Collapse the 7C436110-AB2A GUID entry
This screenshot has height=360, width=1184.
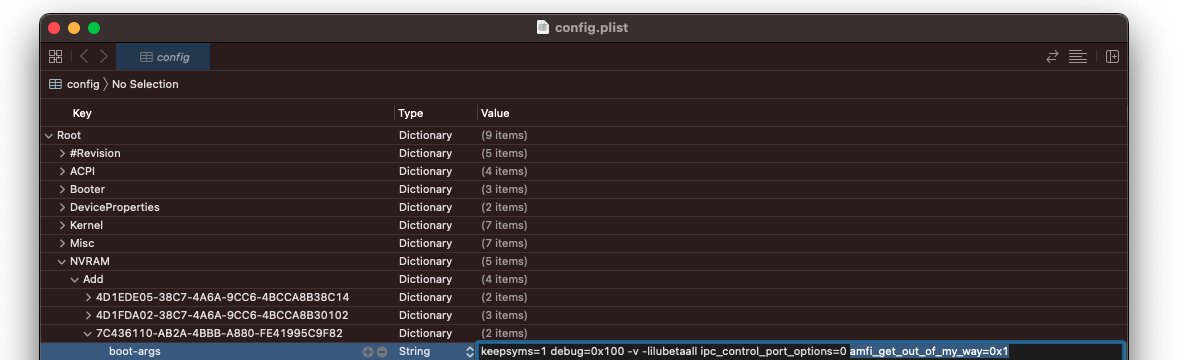pyautogui.click(x=88, y=333)
